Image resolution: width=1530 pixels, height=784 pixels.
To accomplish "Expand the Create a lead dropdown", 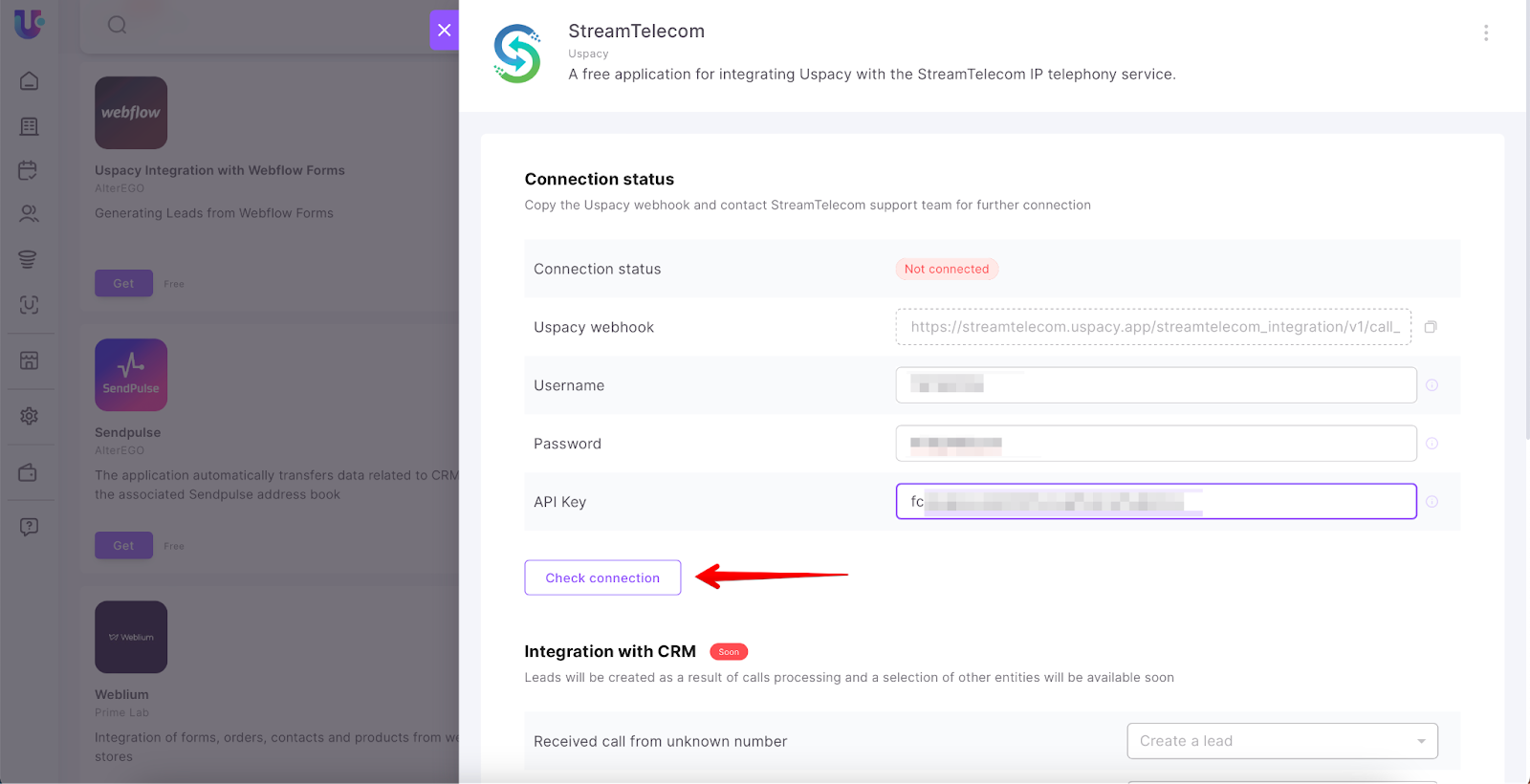I will 1282,741.
